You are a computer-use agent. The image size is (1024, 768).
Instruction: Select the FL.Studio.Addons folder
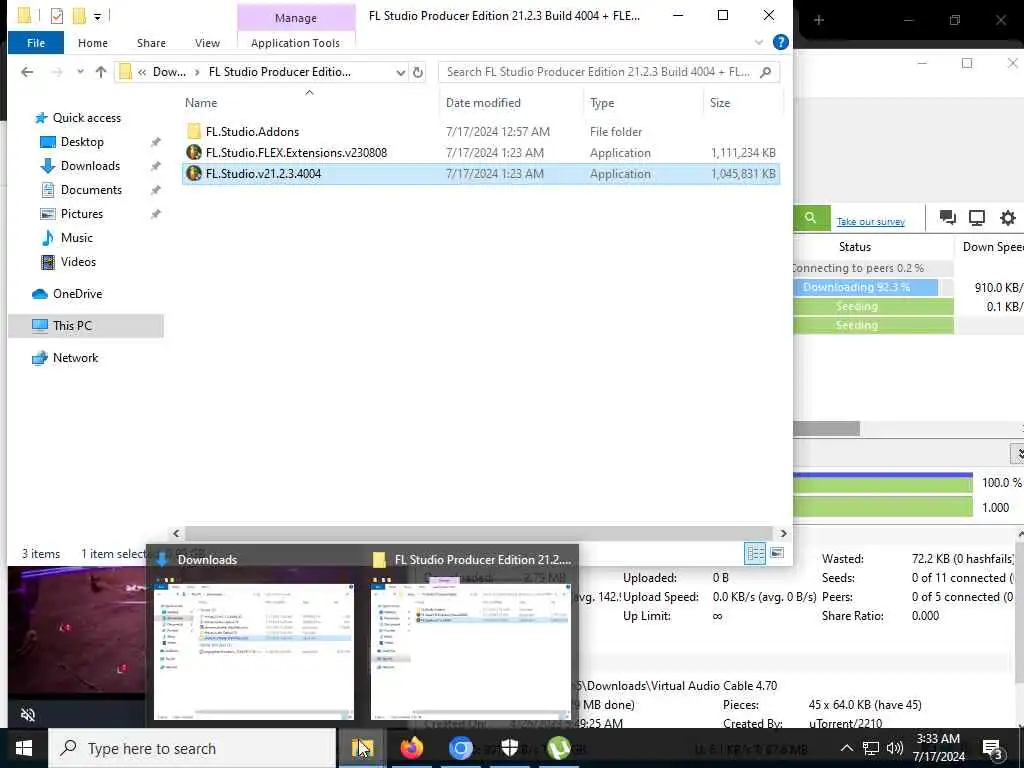pyautogui.click(x=252, y=132)
